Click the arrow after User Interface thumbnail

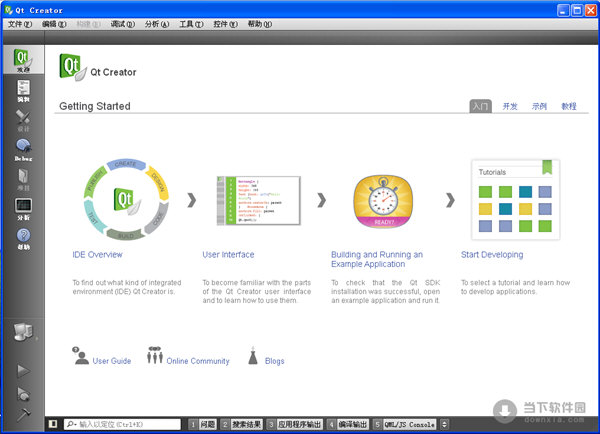click(322, 200)
